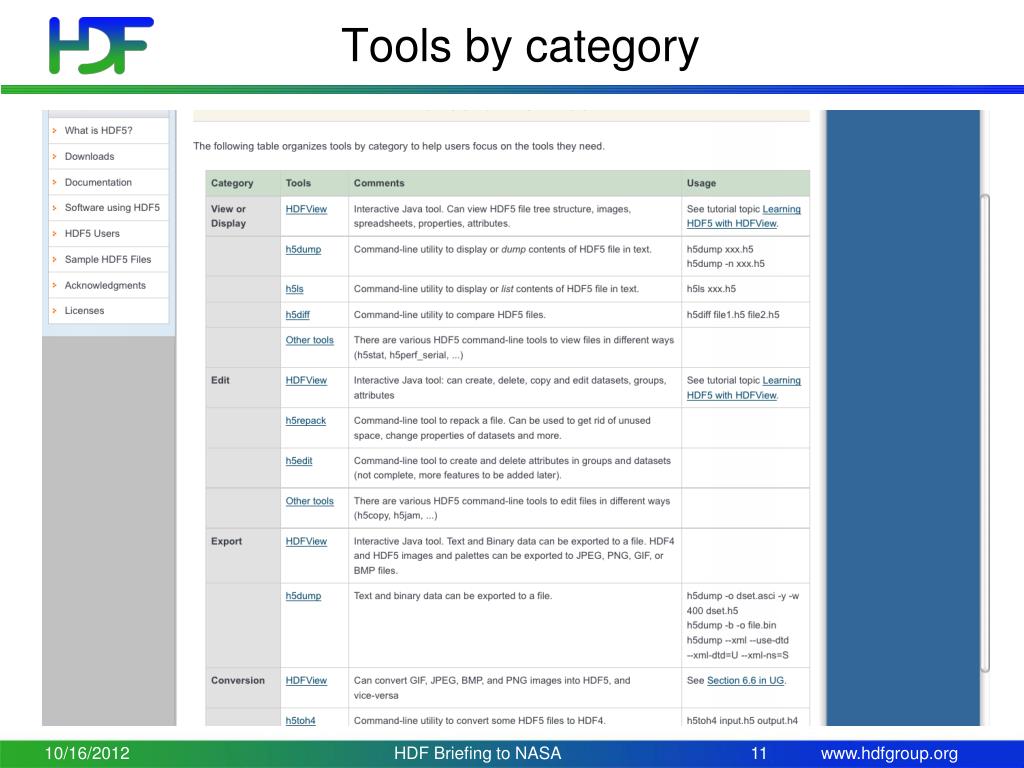
Task: Select 'Software using HDF5' in the sidebar
Action: click(x=112, y=208)
